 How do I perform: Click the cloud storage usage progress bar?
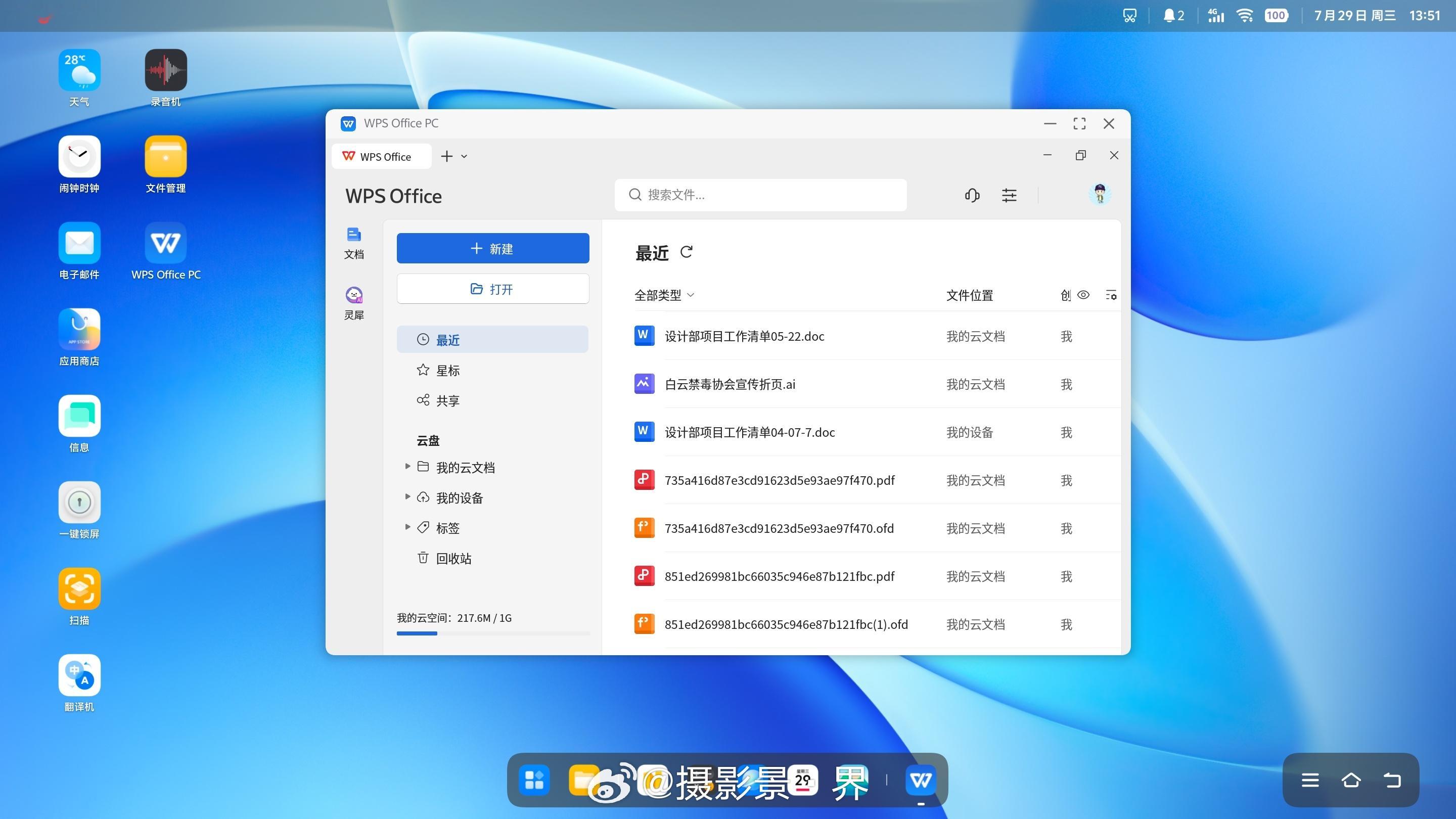493,633
